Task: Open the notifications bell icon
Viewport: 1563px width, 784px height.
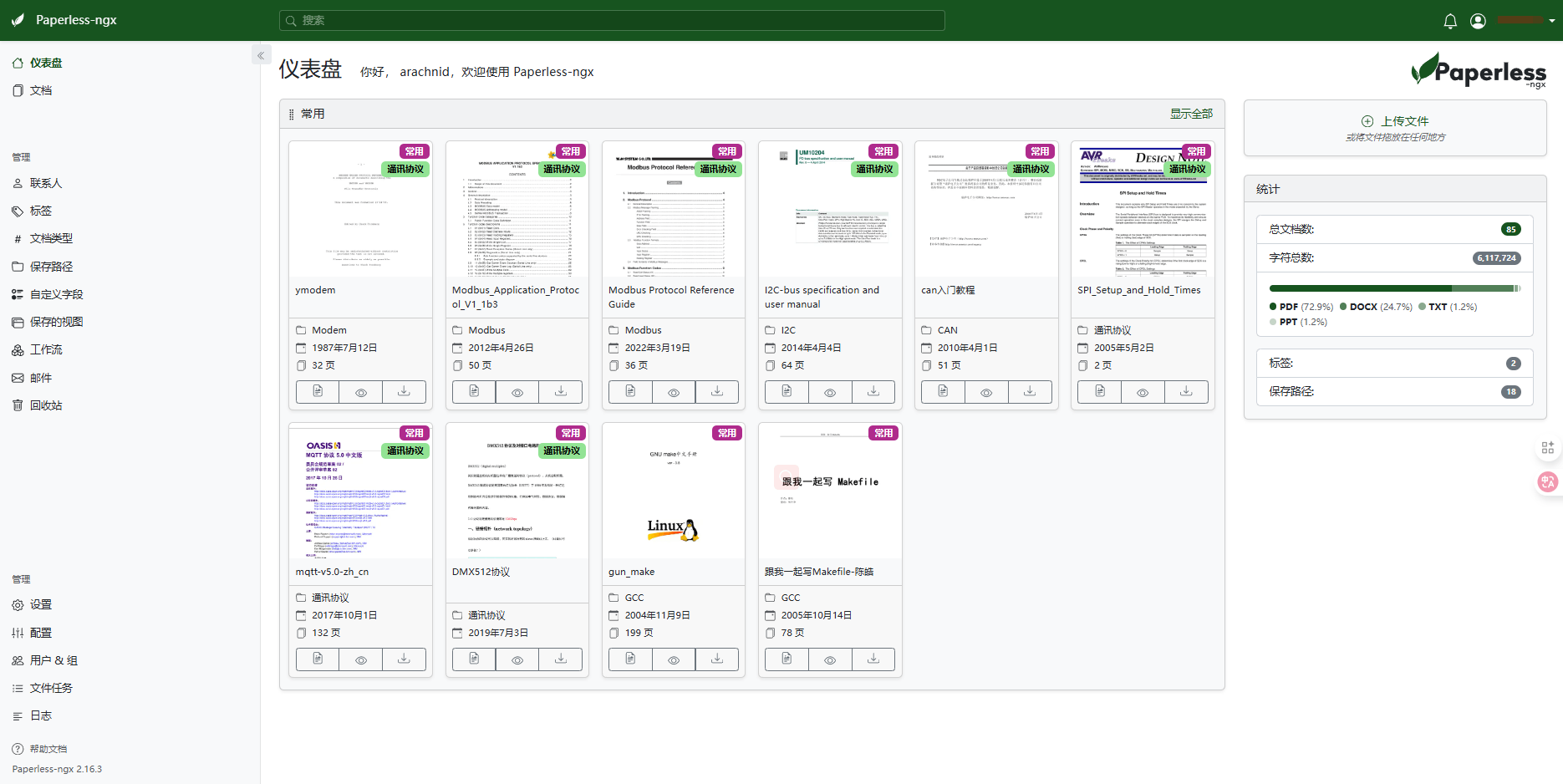Action: (x=1450, y=21)
